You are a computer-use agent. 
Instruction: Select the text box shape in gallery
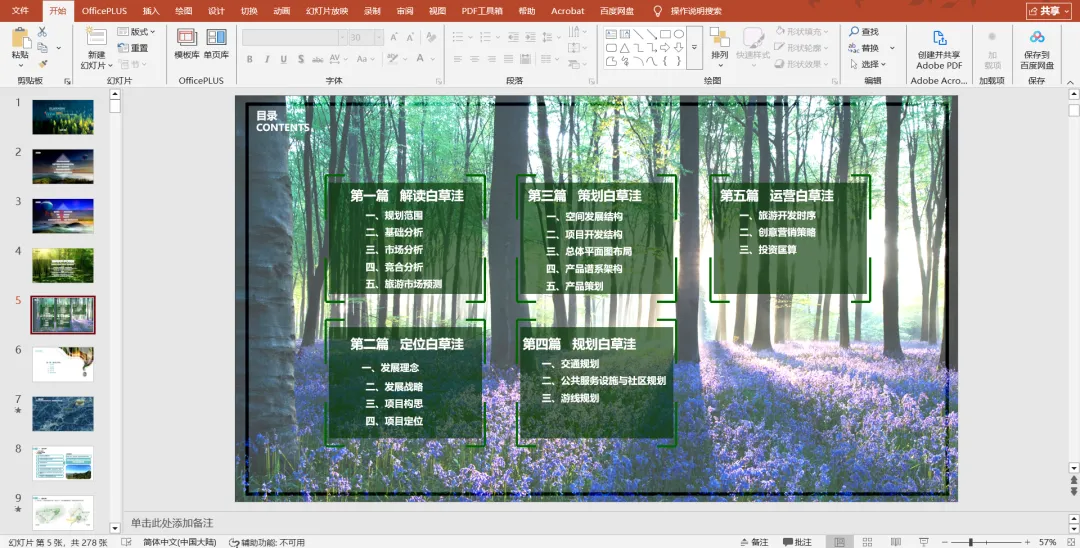(x=611, y=34)
